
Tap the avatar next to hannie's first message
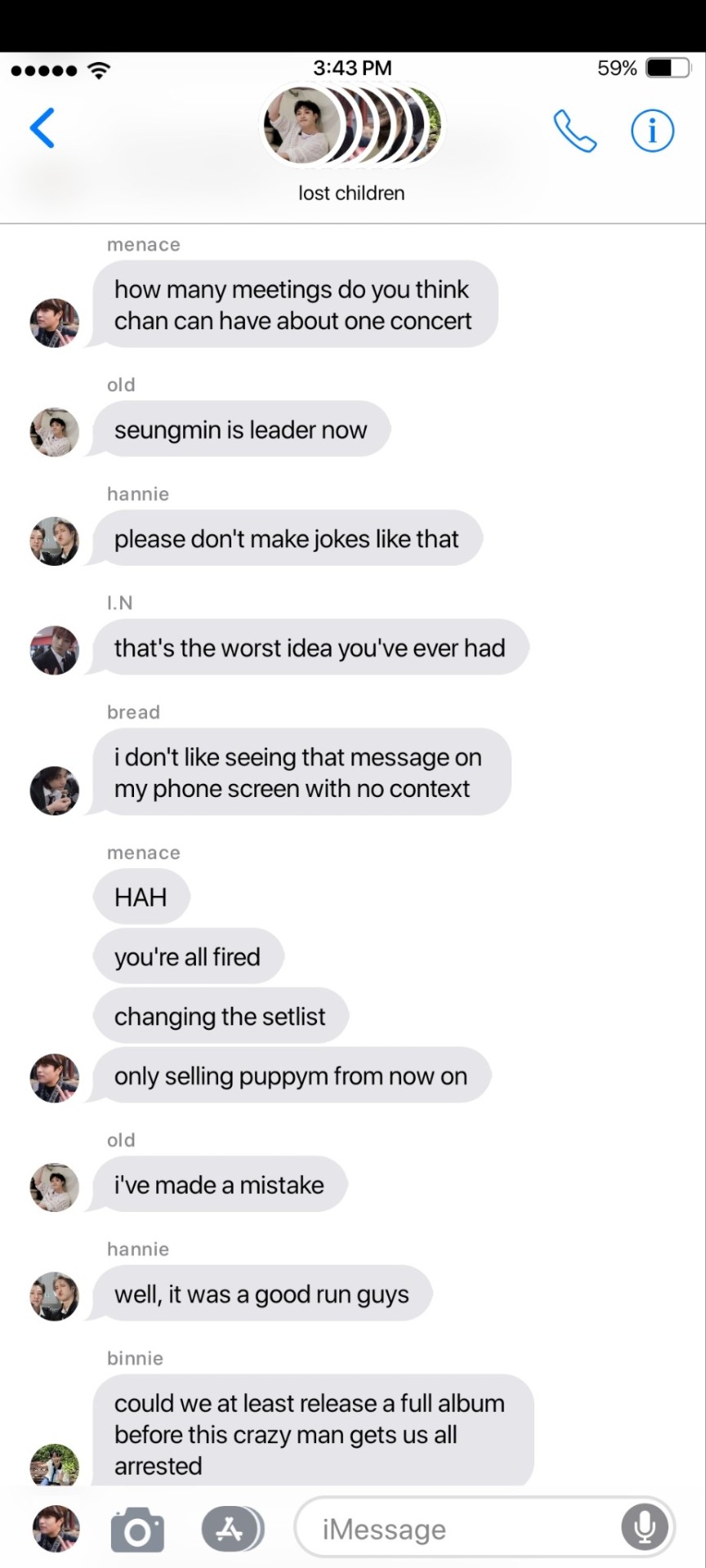coord(55,541)
